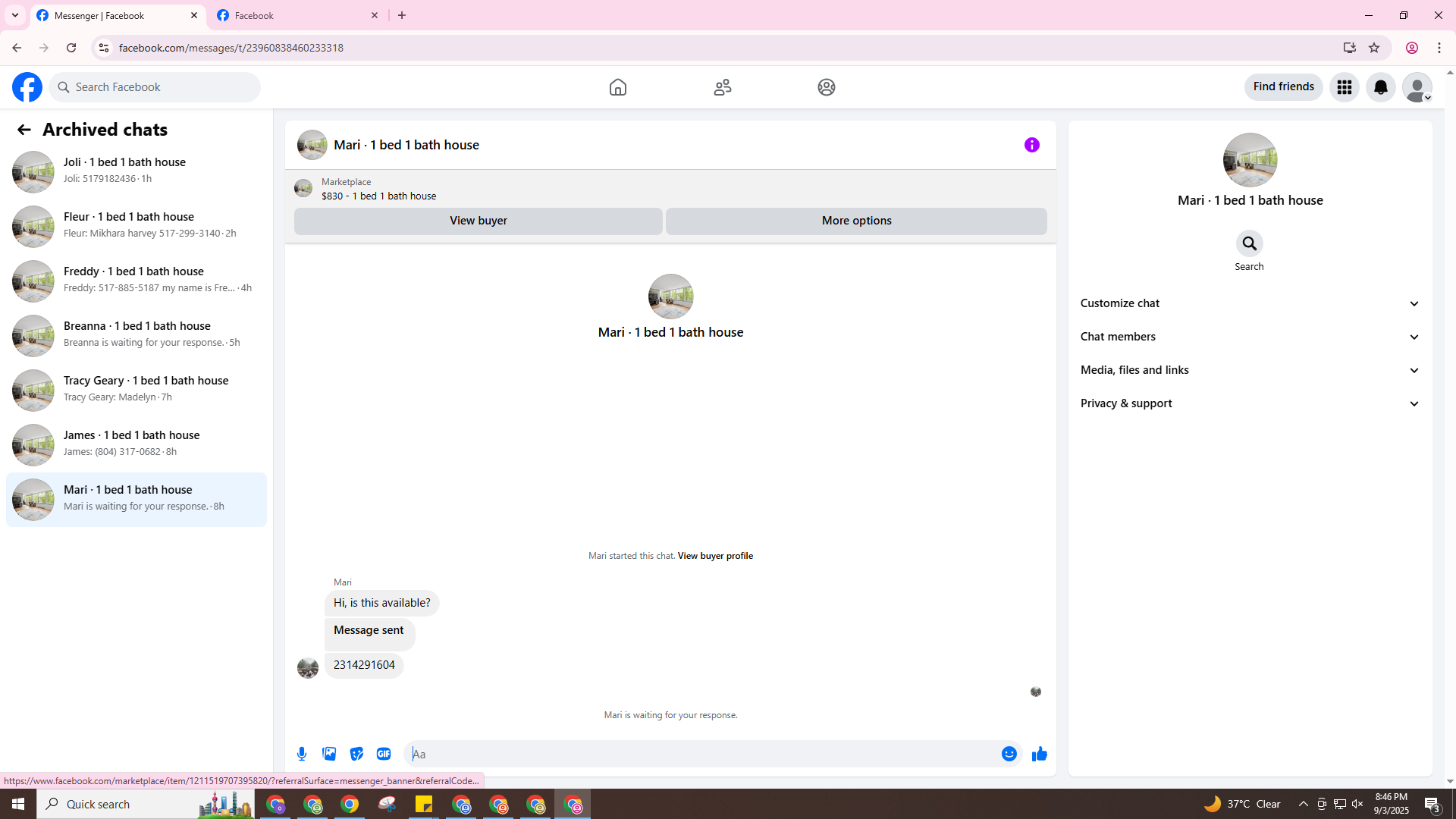The width and height of the screenshot is (1456, 819).
Task: Close the second Facebook tab
Action: click(x=375, y=15)
